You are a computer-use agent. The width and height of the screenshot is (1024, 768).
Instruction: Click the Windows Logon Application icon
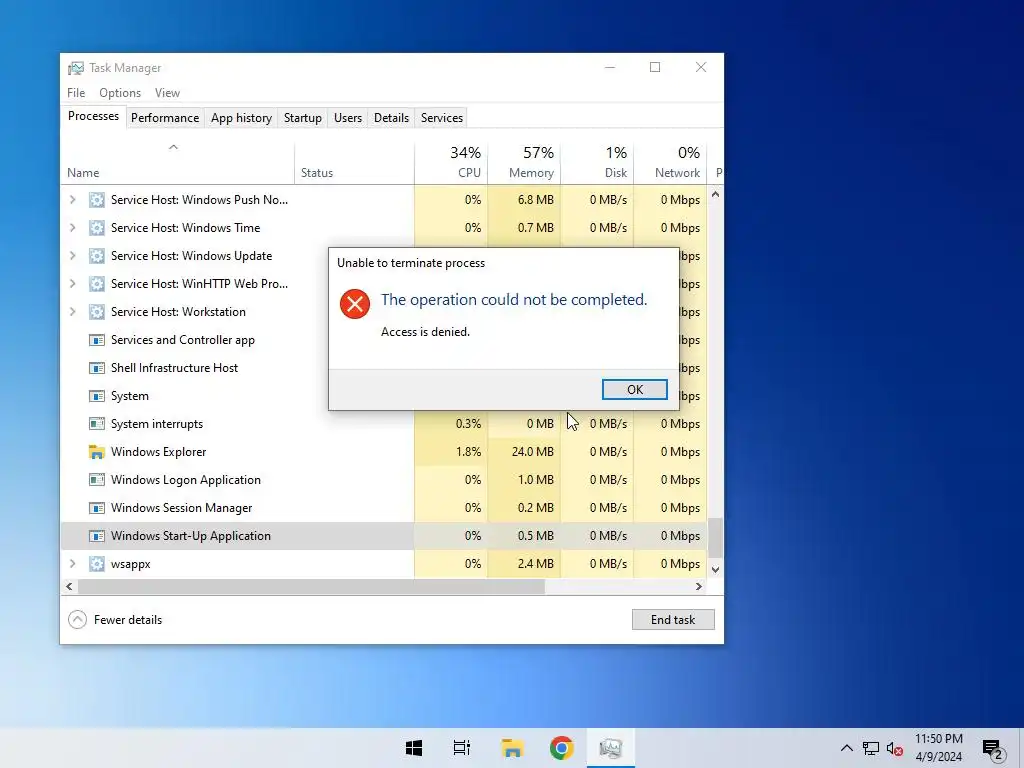[x=97, y=480]
